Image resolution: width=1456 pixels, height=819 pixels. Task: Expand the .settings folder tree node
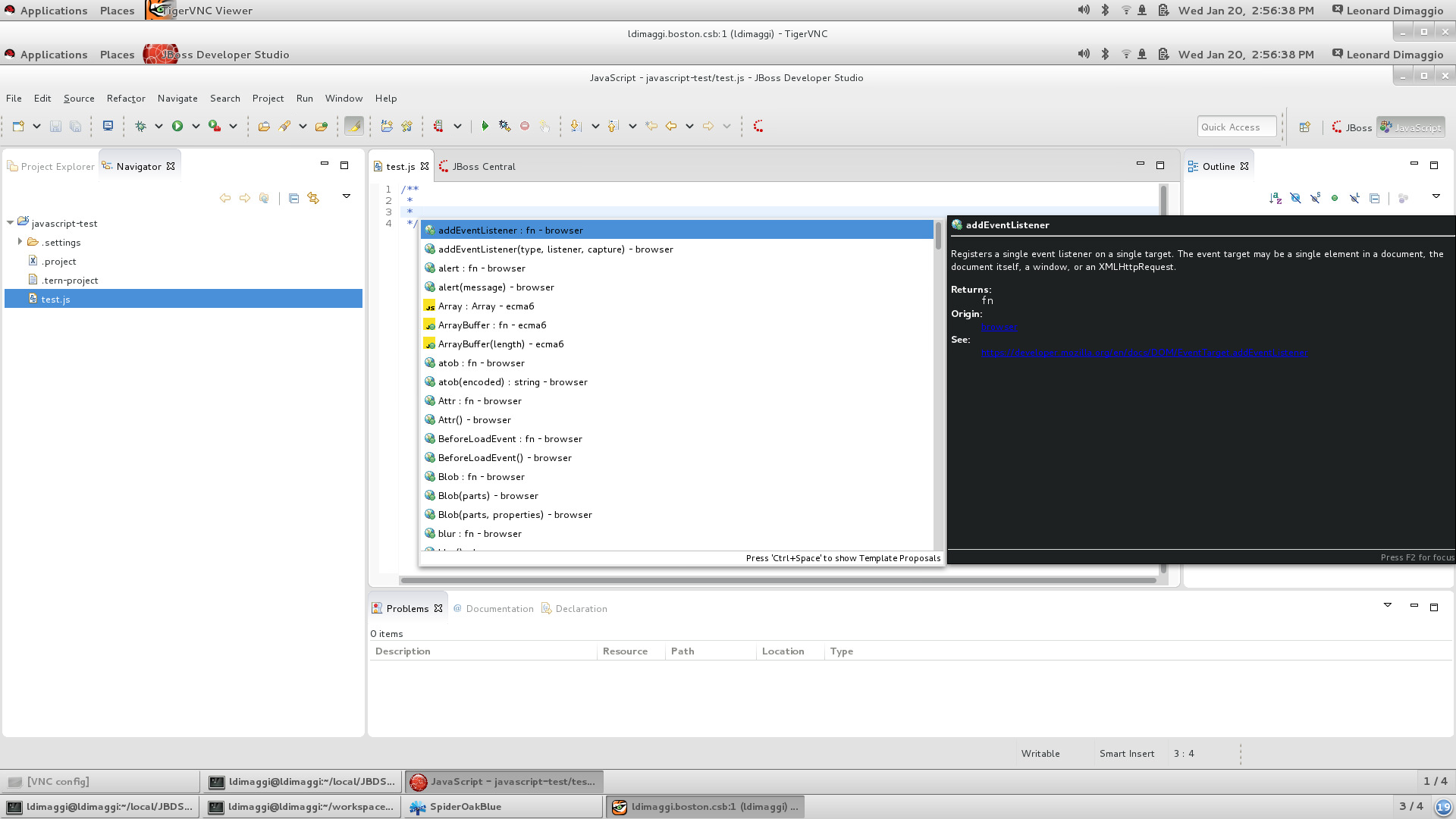pyautogui.click(x=20, y=242)
